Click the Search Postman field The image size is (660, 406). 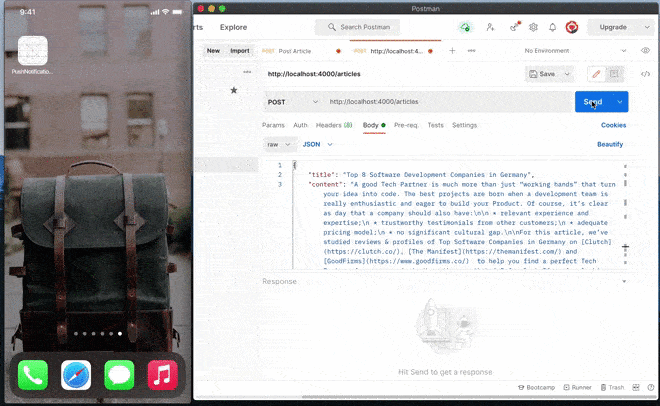[357, 27]
